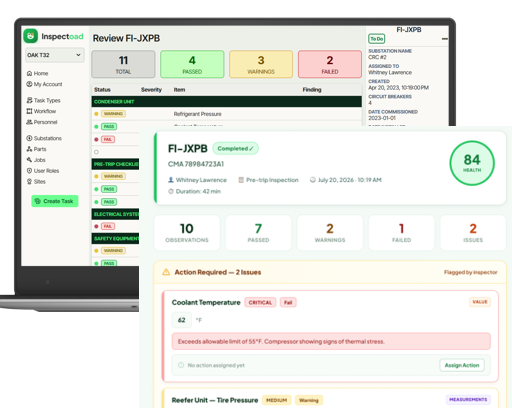Click the Finding column header
This screenshot has height=408, width=512.
pyautogui.click(x=312, y=90)
